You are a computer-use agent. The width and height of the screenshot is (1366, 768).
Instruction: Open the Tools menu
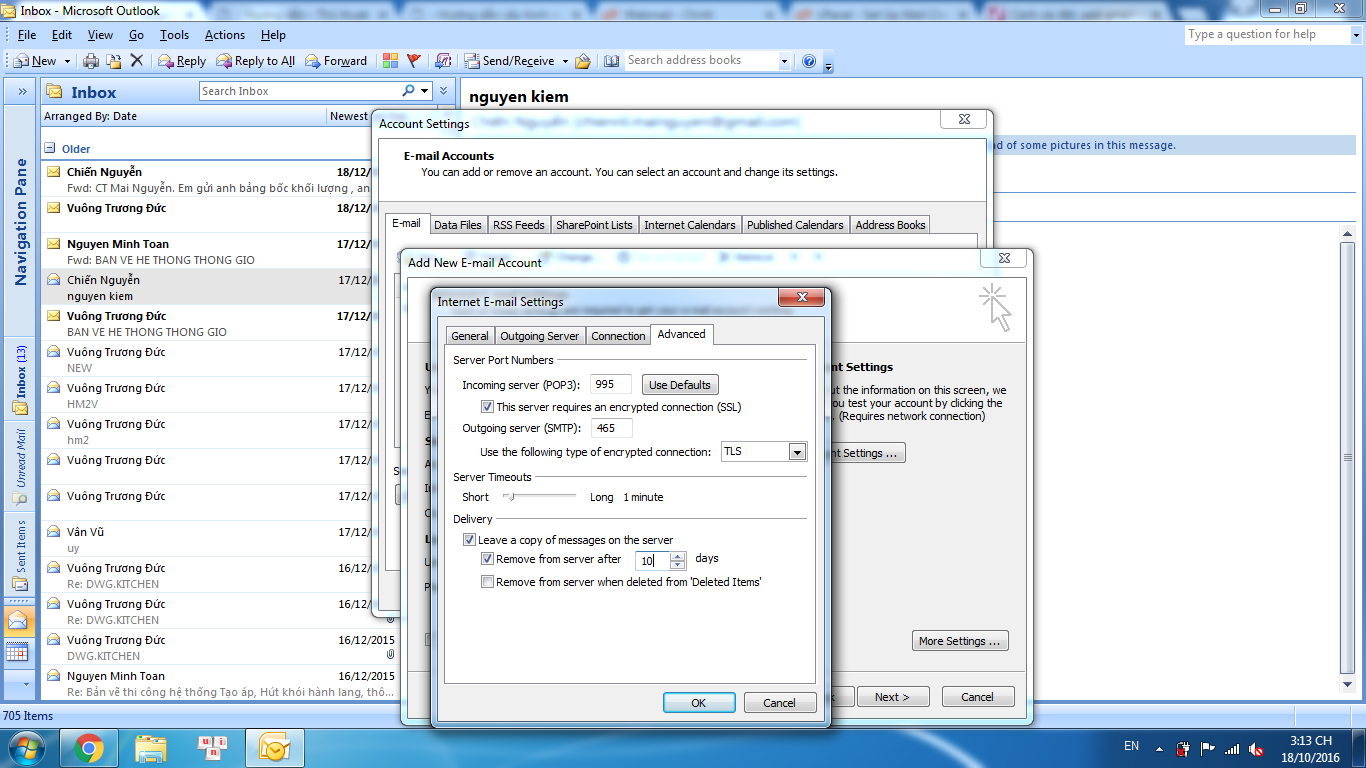[174, 35]
